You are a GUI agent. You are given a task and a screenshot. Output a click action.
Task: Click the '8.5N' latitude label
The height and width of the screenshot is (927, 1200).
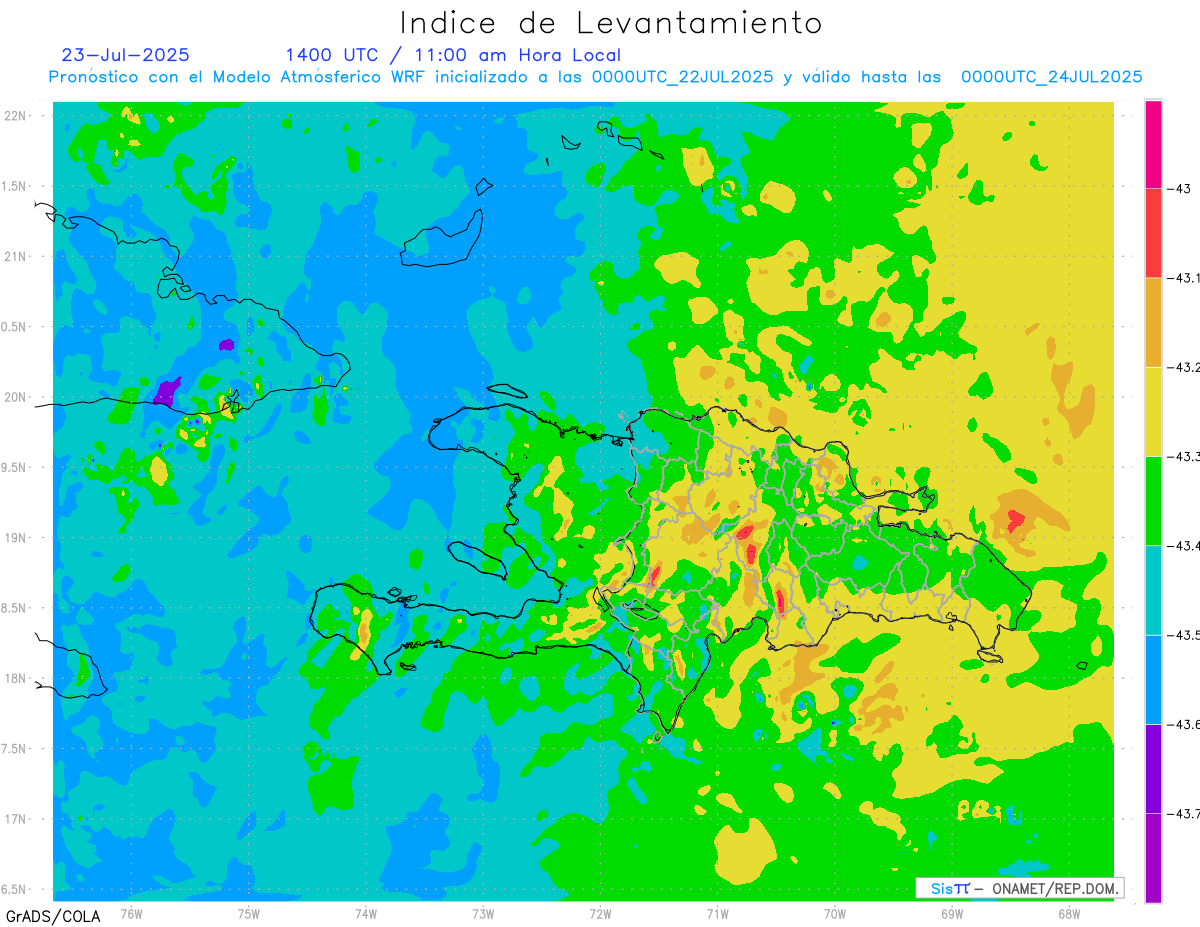tap(14, 608)
